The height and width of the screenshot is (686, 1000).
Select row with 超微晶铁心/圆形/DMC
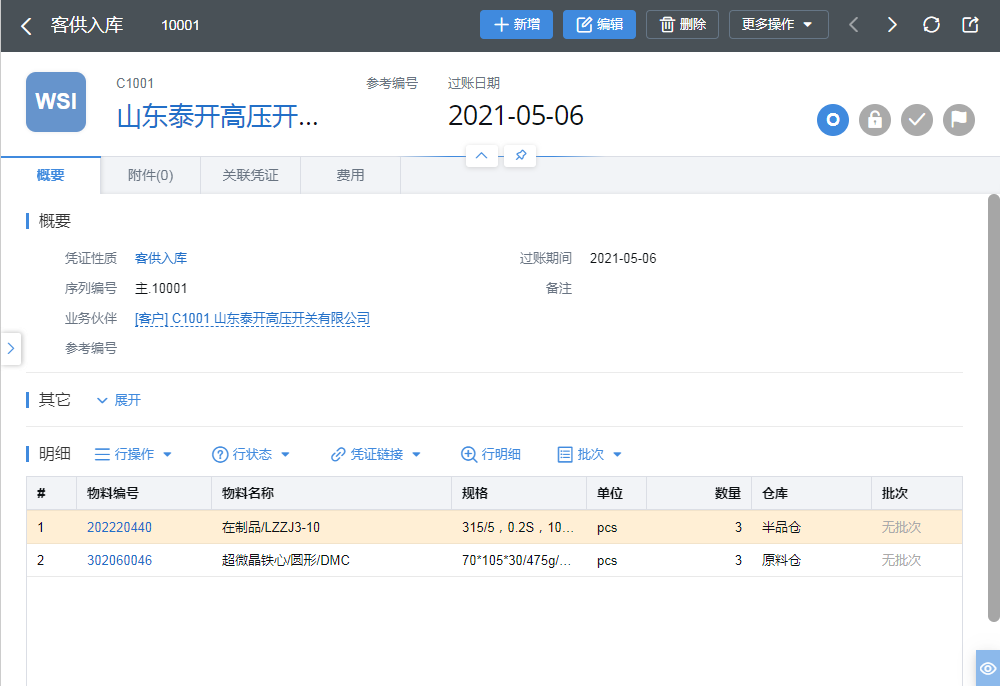494,560
